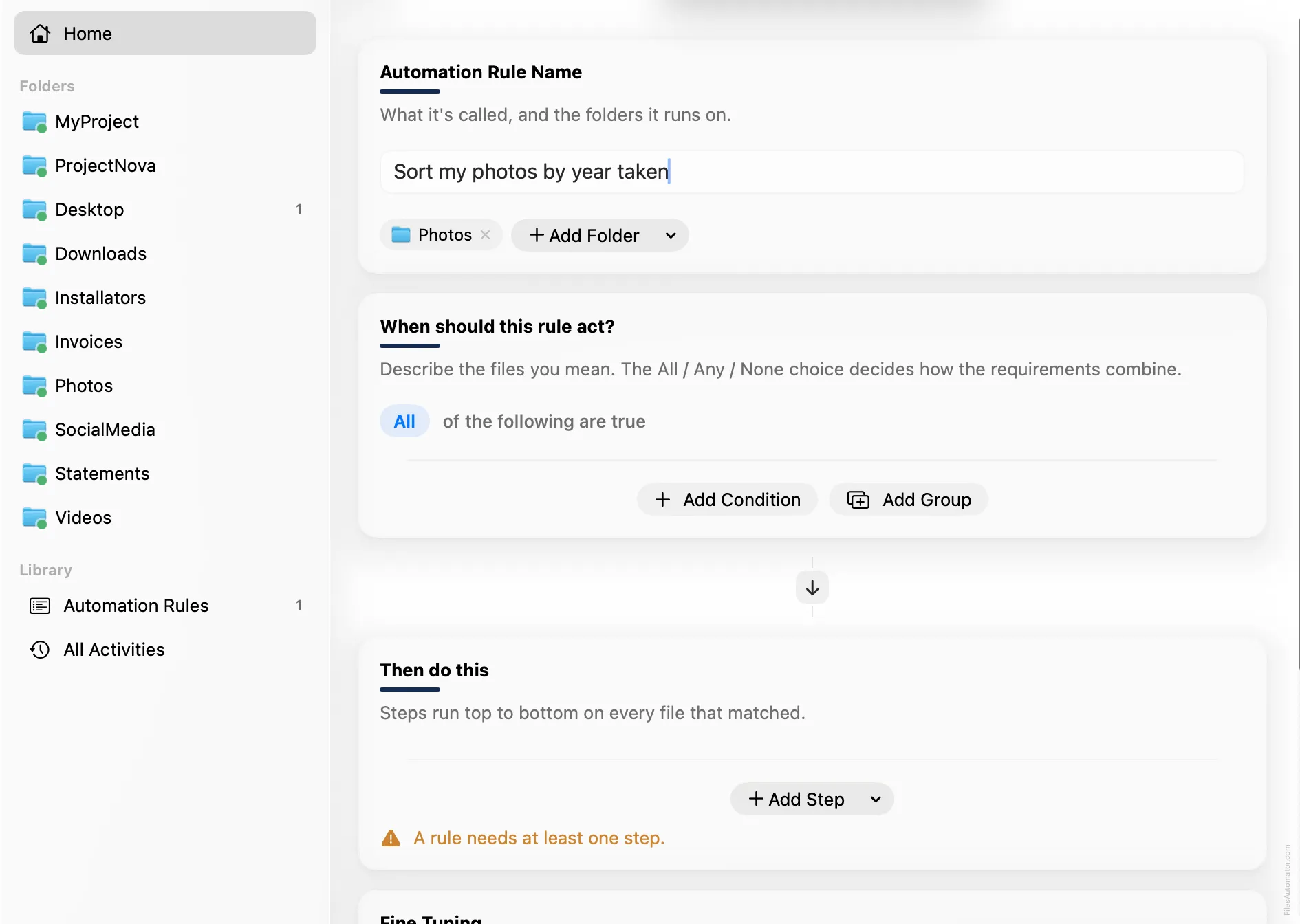Select the Invoices folder label
The image size is (1300, 924).
(89, 342)
